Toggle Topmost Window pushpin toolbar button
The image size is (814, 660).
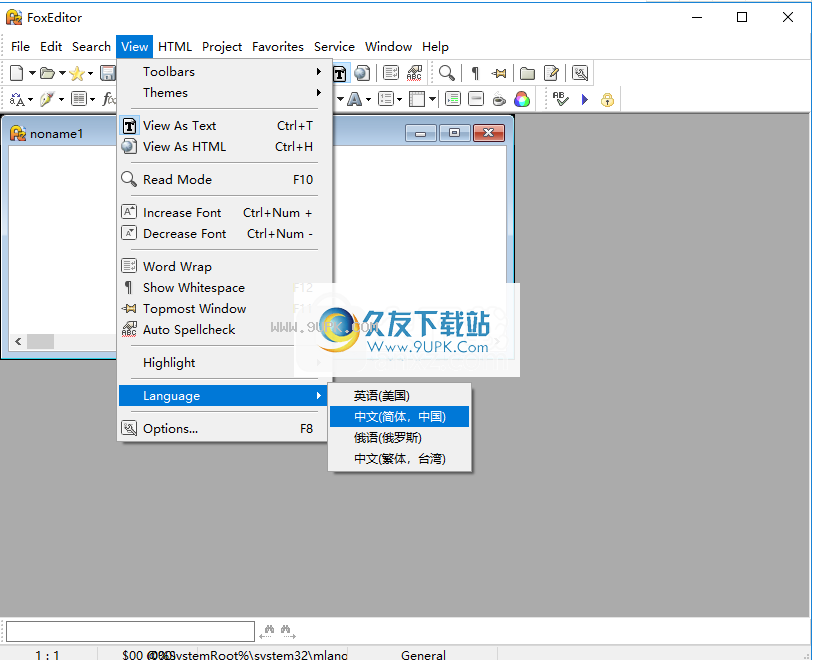[x=499, y=73]
